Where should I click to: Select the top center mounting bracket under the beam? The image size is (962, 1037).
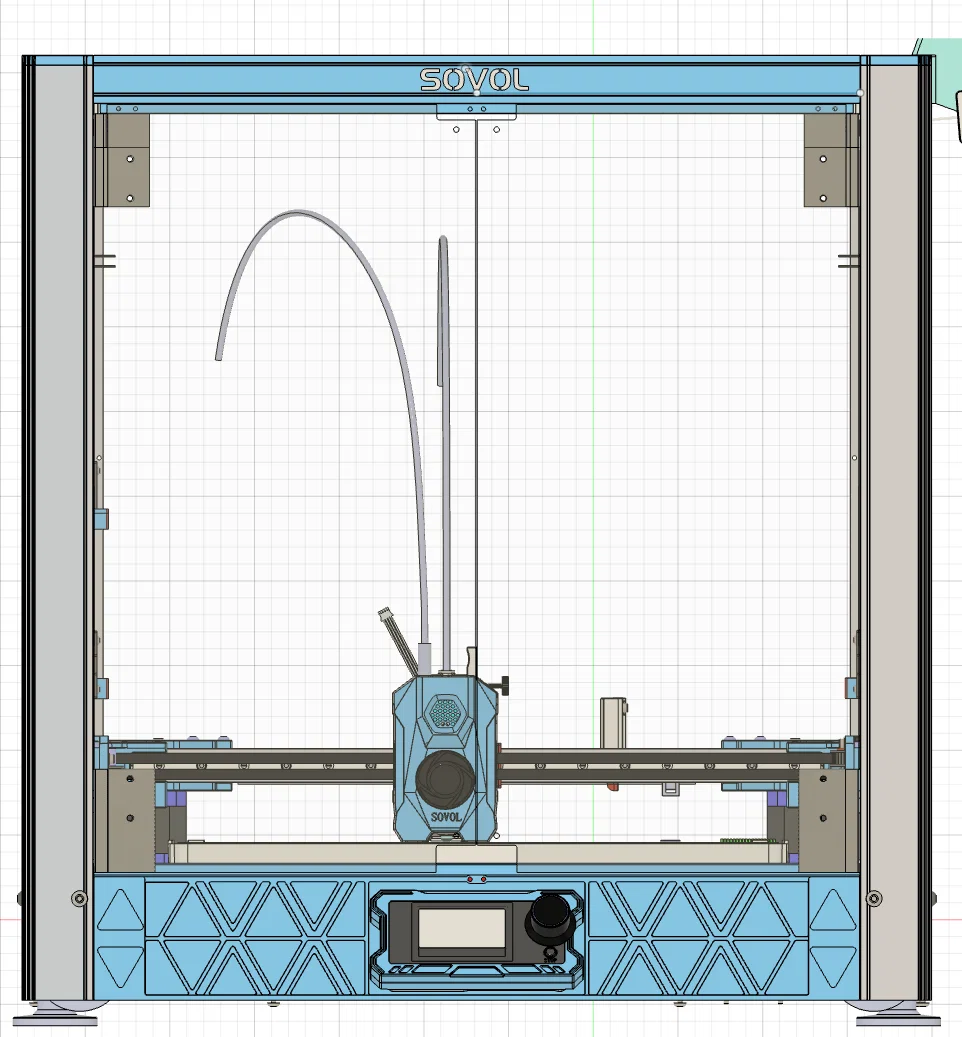click(476, 112)
